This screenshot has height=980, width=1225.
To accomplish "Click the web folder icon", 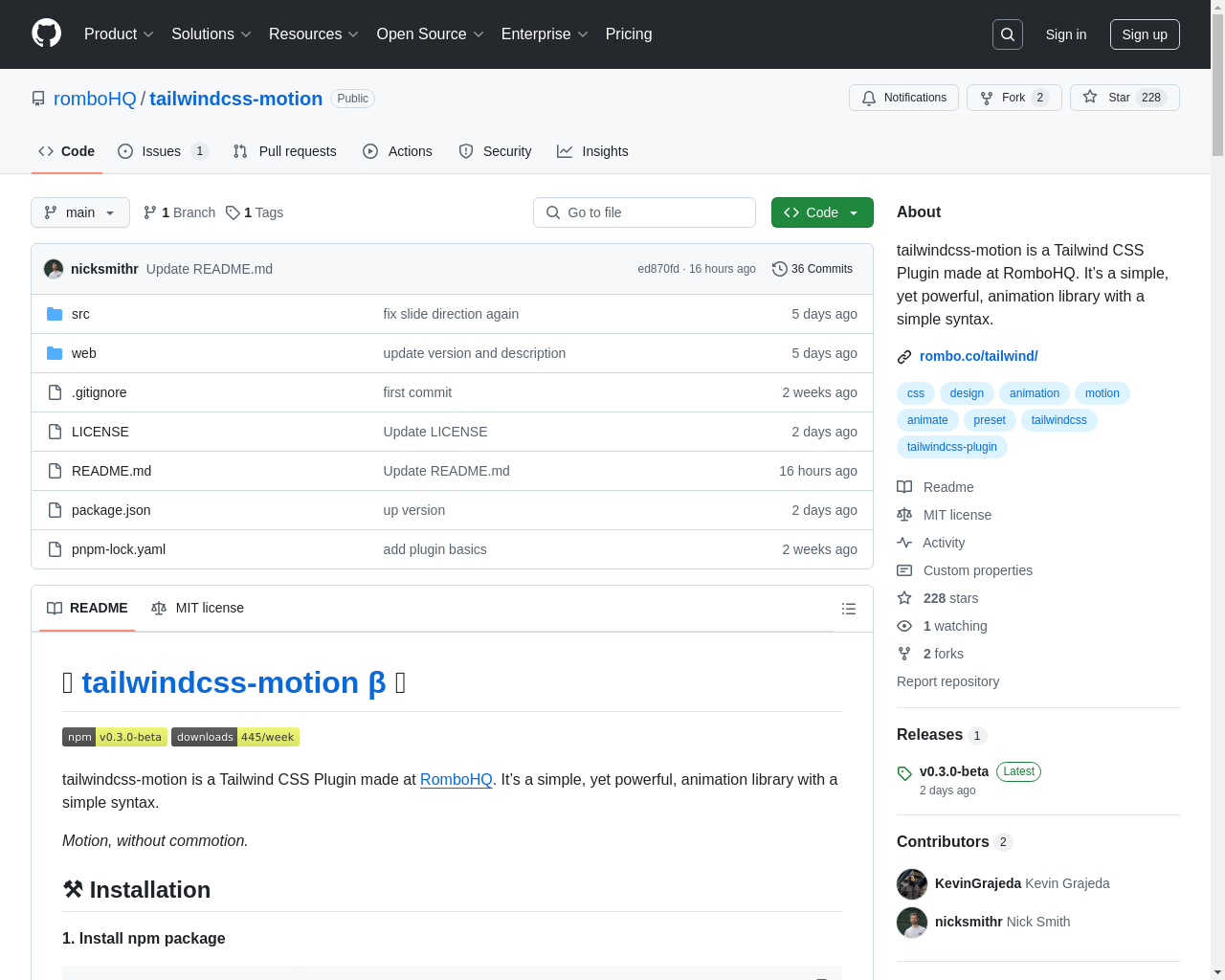I will point(55,353).
